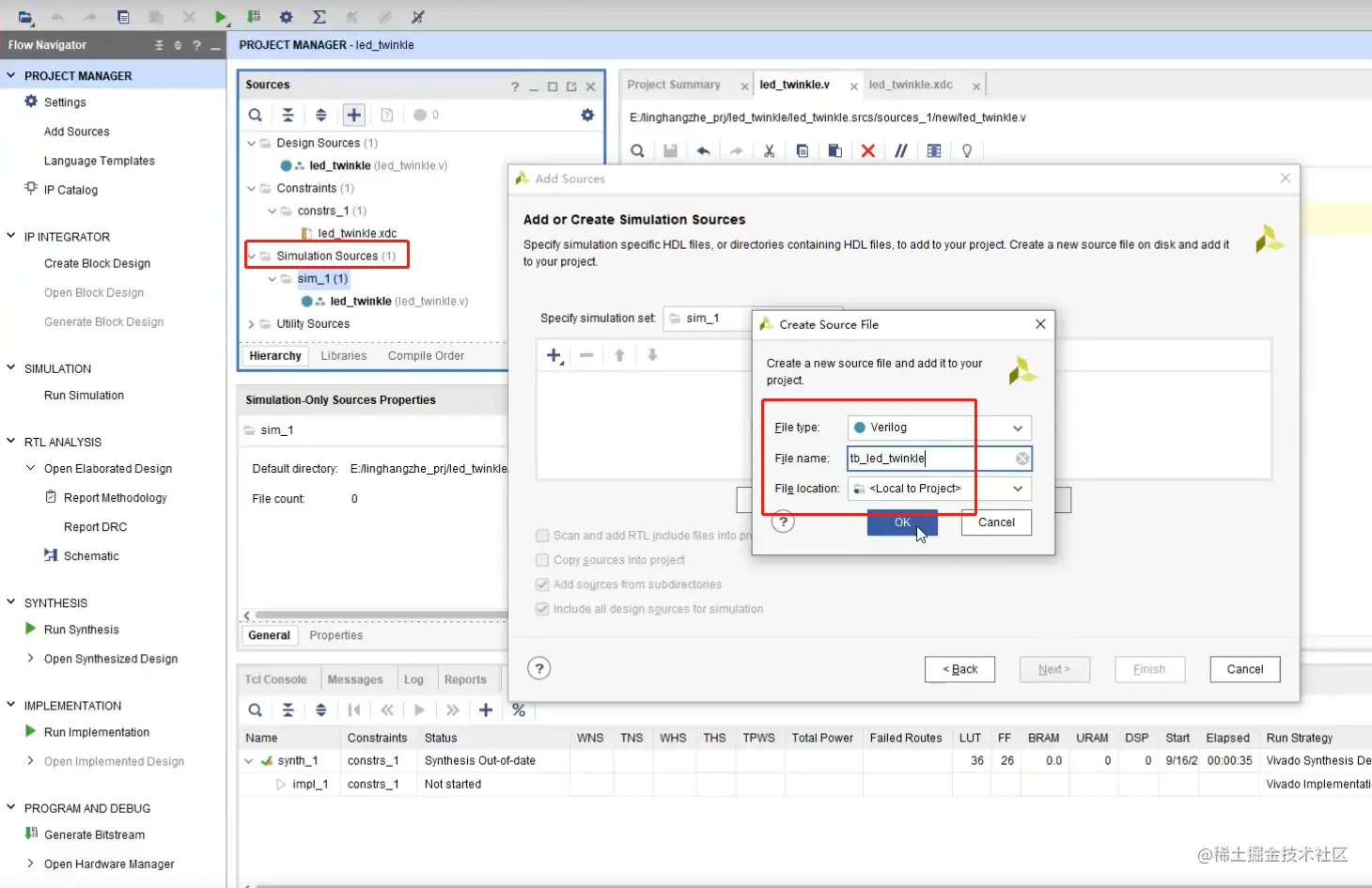Collapse the Design Sources tree node
1372x888 pixels.
(x=251, y=143)
